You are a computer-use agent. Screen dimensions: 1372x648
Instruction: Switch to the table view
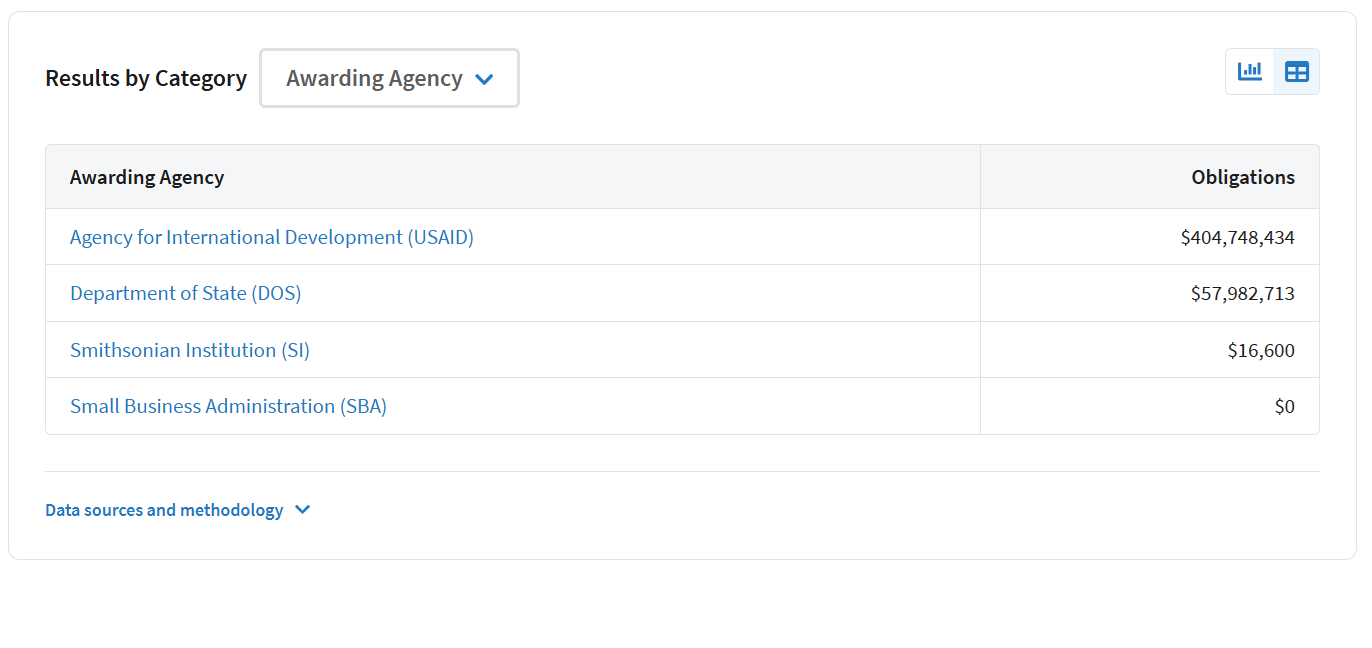[x=1297, y=72]
